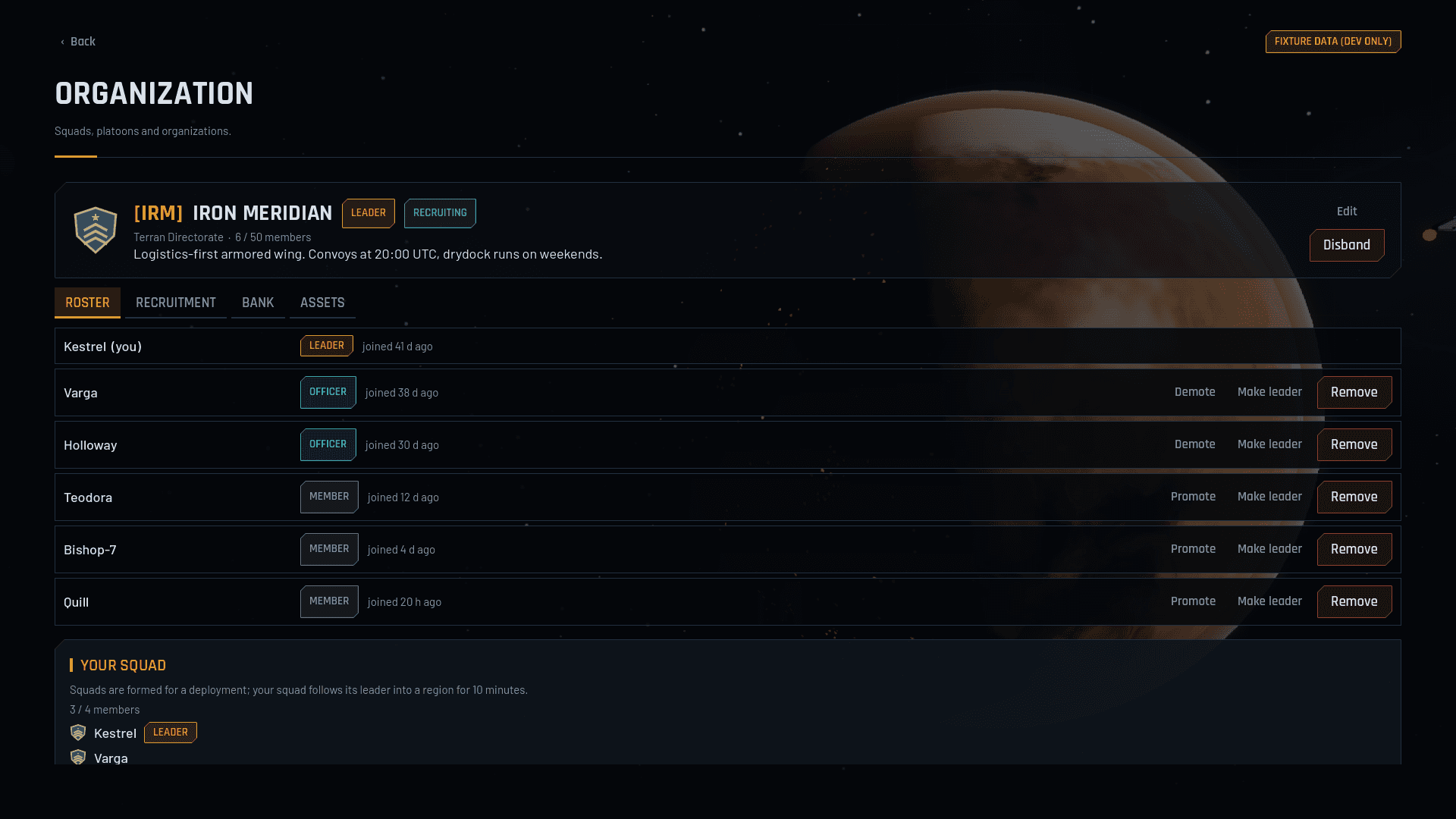This screenshot has width=1456, height=819.
Task: Select the 'Kestrel (you)' roster row name
Action: coord(103,347)
